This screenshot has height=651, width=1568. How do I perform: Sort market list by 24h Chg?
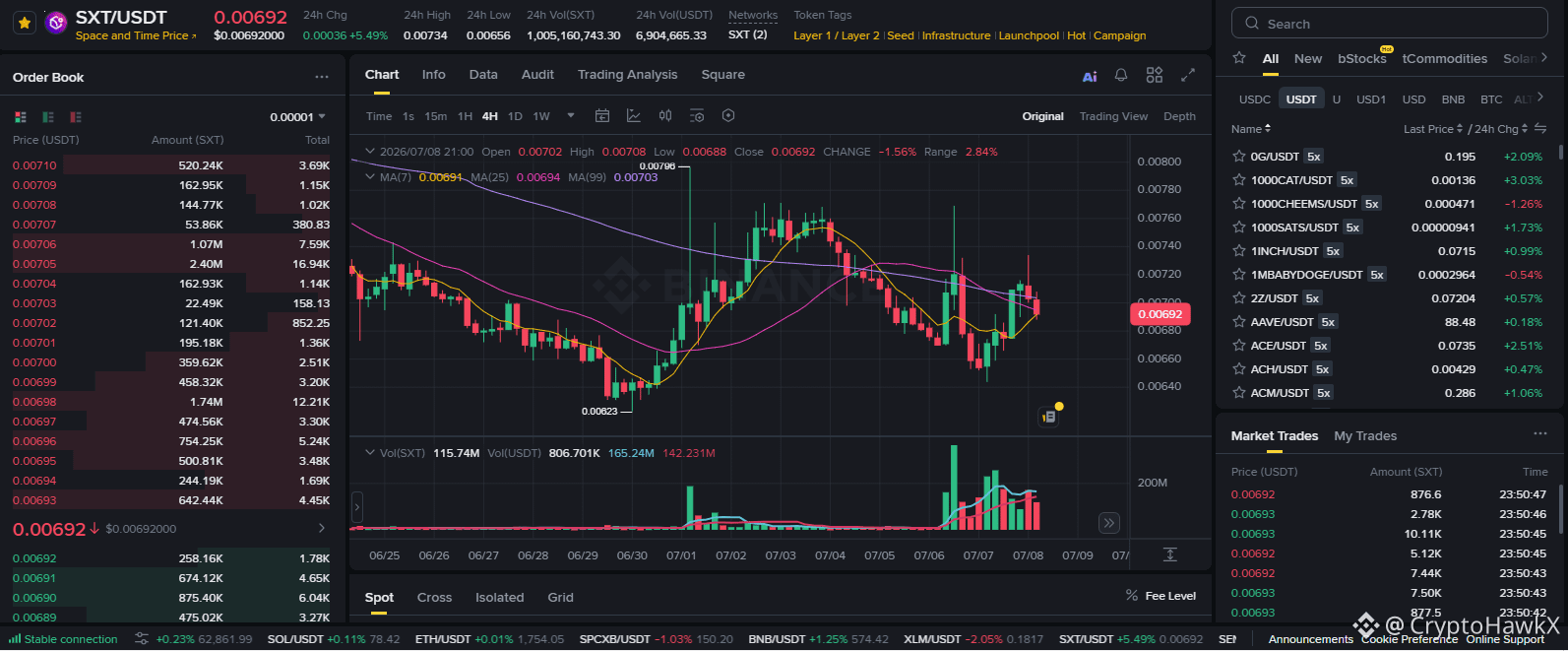[x=1501, y=129]
